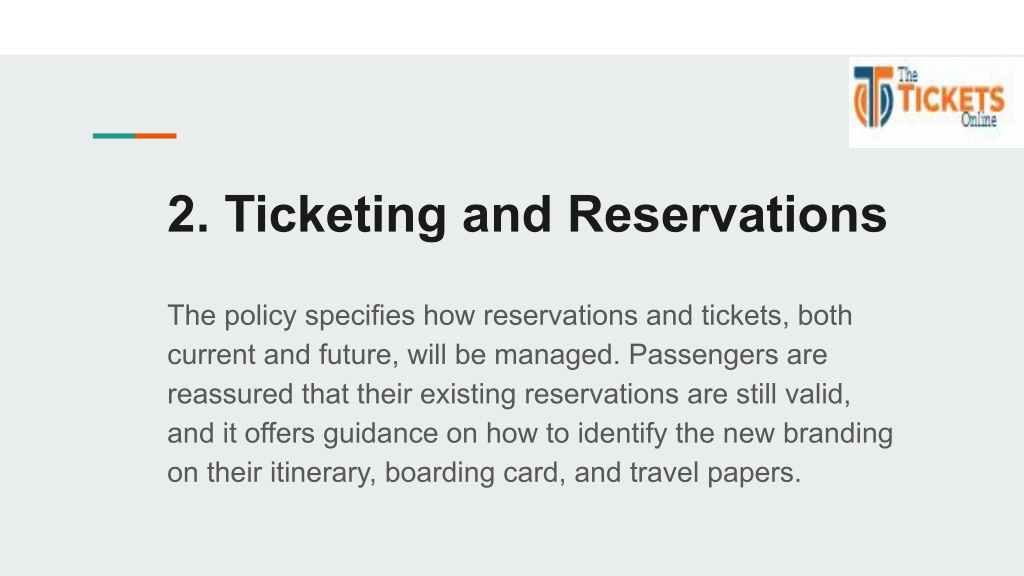
Task: Click the small 'The' text in logo
Action: tap(908, 75)
